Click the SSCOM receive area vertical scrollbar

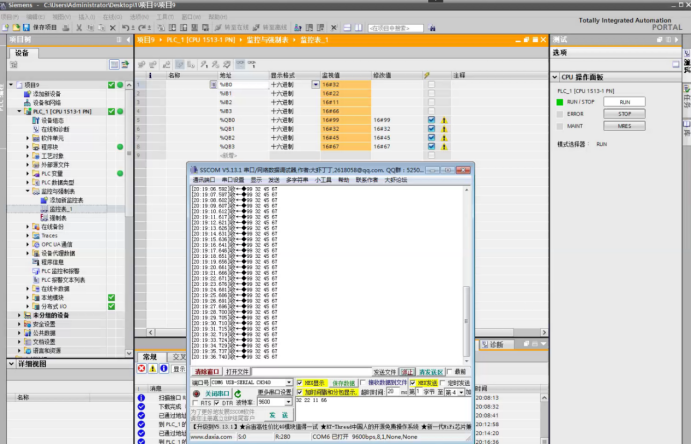466,273
